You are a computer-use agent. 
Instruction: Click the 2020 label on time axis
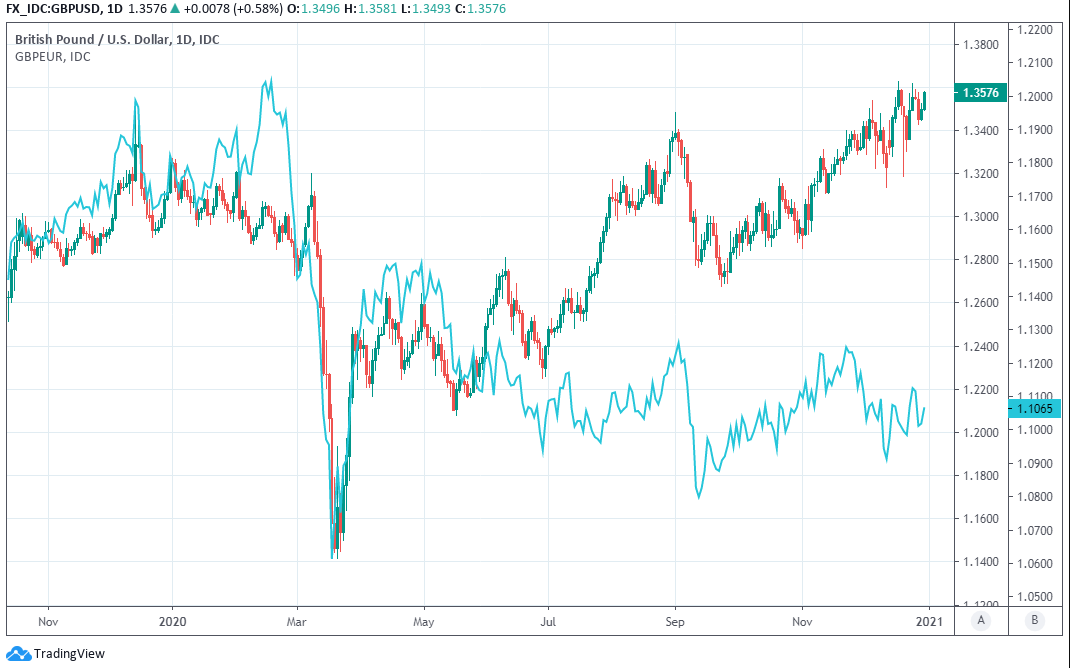(x=172, y=620)
